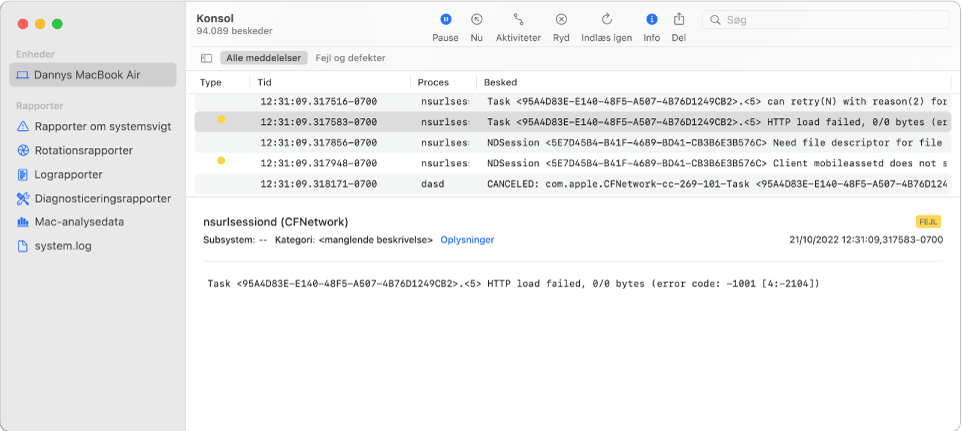Select Fejl og defekter filter

pos(351,58)
